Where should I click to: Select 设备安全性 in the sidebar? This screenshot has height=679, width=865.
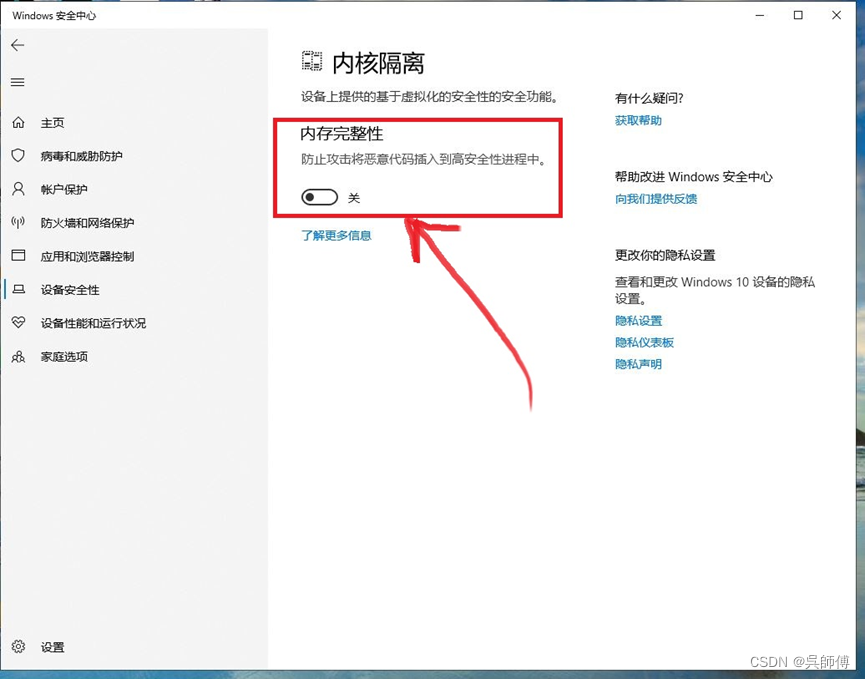tap(70, 290)
